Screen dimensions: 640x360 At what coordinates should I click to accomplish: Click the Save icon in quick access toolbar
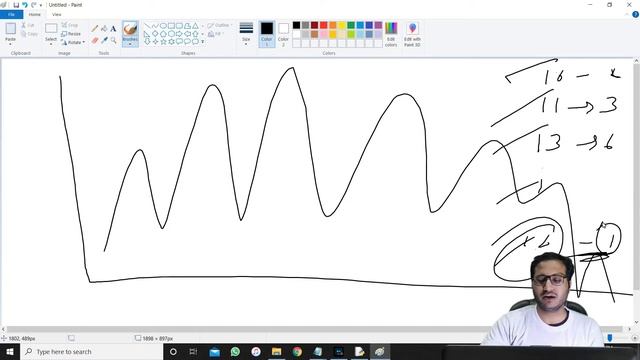pos(16,5)
